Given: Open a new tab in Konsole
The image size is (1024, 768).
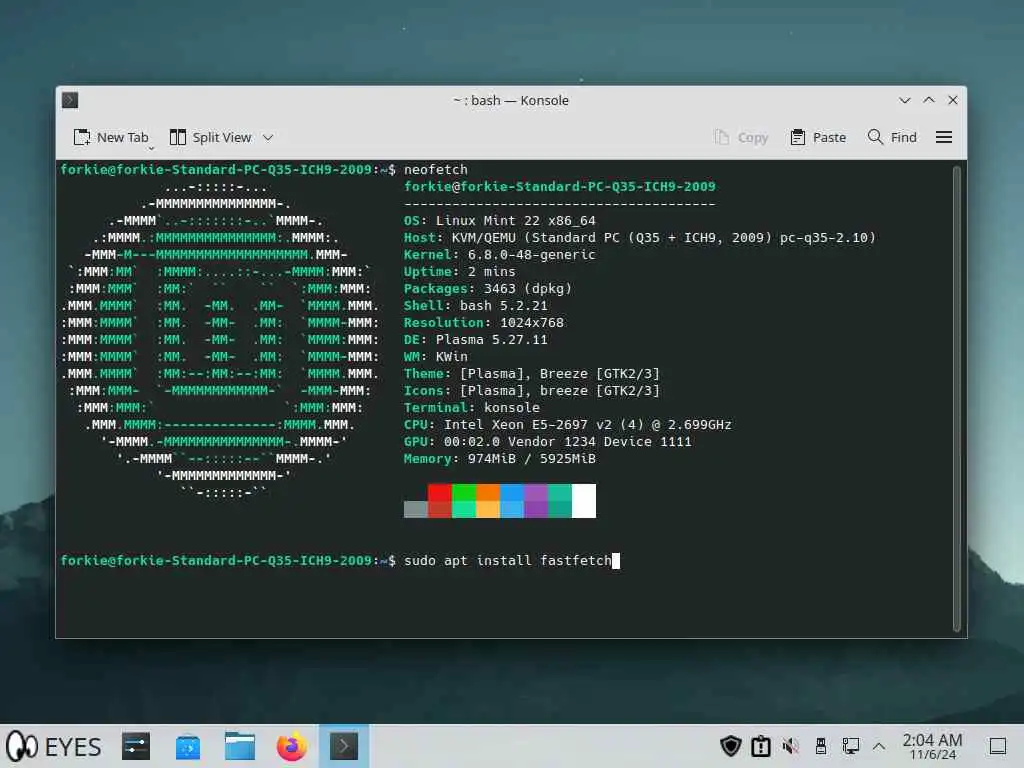Looking at the screenshot, I should click(110, 137).
